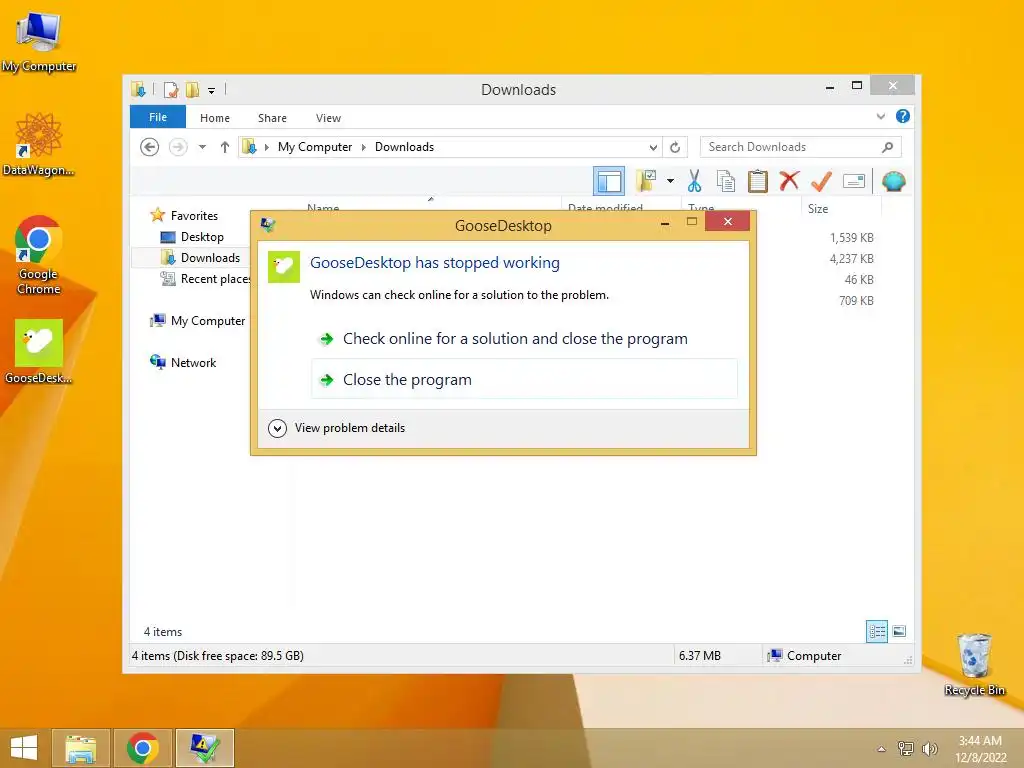Open My Computer desktop icon
This screenshot has width=1024, height=768.
coord(39,40)
